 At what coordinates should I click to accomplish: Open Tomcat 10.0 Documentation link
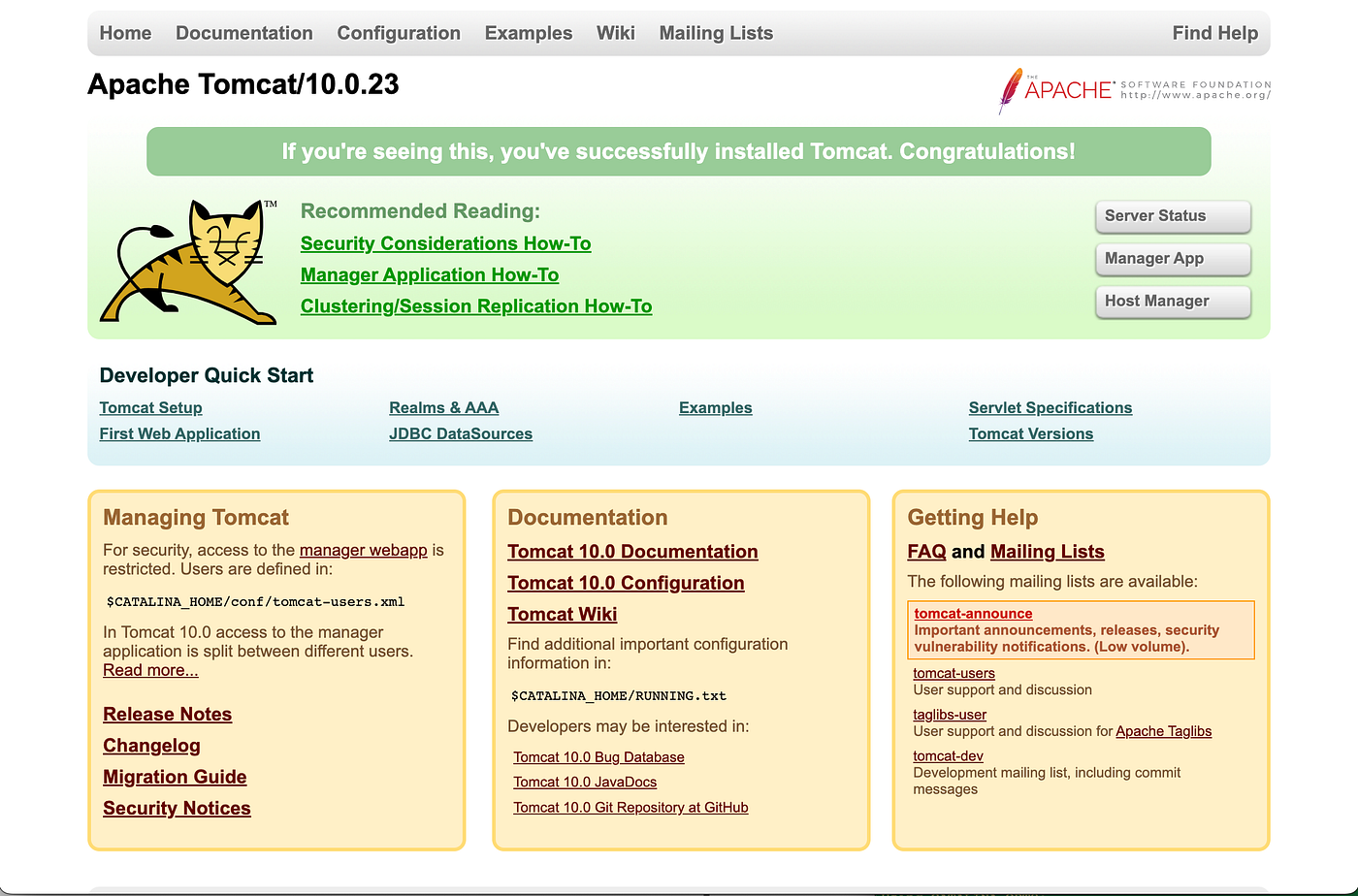tap(632, 552)
